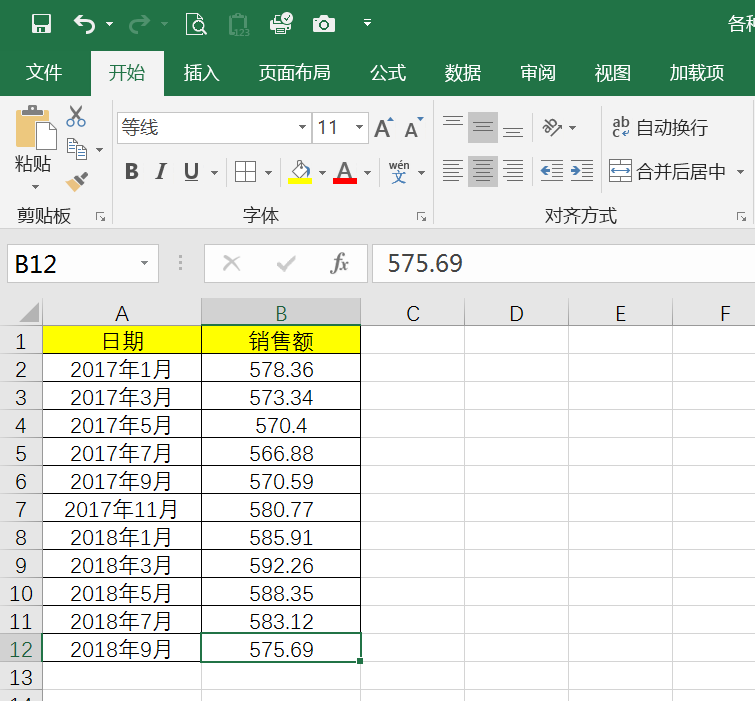Toggle middle vertical alignment
755x701 pixels.
pos(483,128)
